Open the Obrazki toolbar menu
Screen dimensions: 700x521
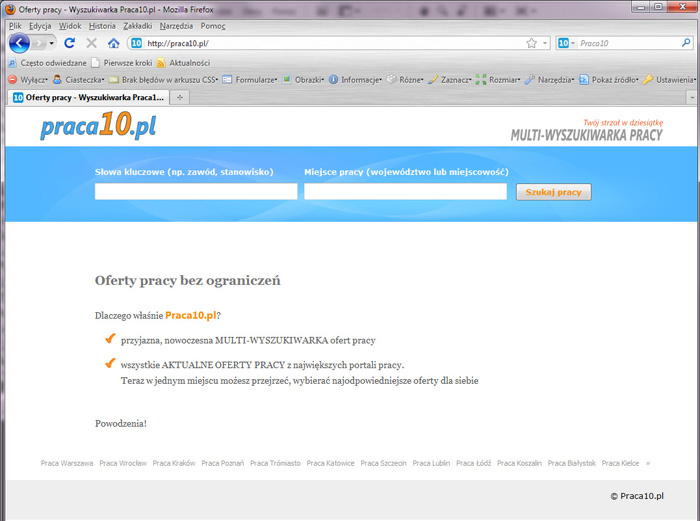pos(303,80)
